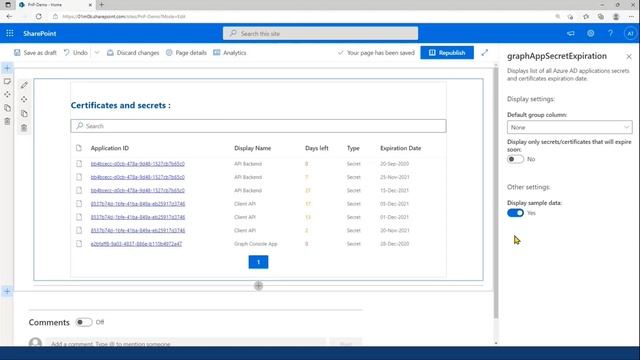640x360 pixels.
Task: Open a new browser tab with plus
Action: pyautogui.click(x=101, y=4)
